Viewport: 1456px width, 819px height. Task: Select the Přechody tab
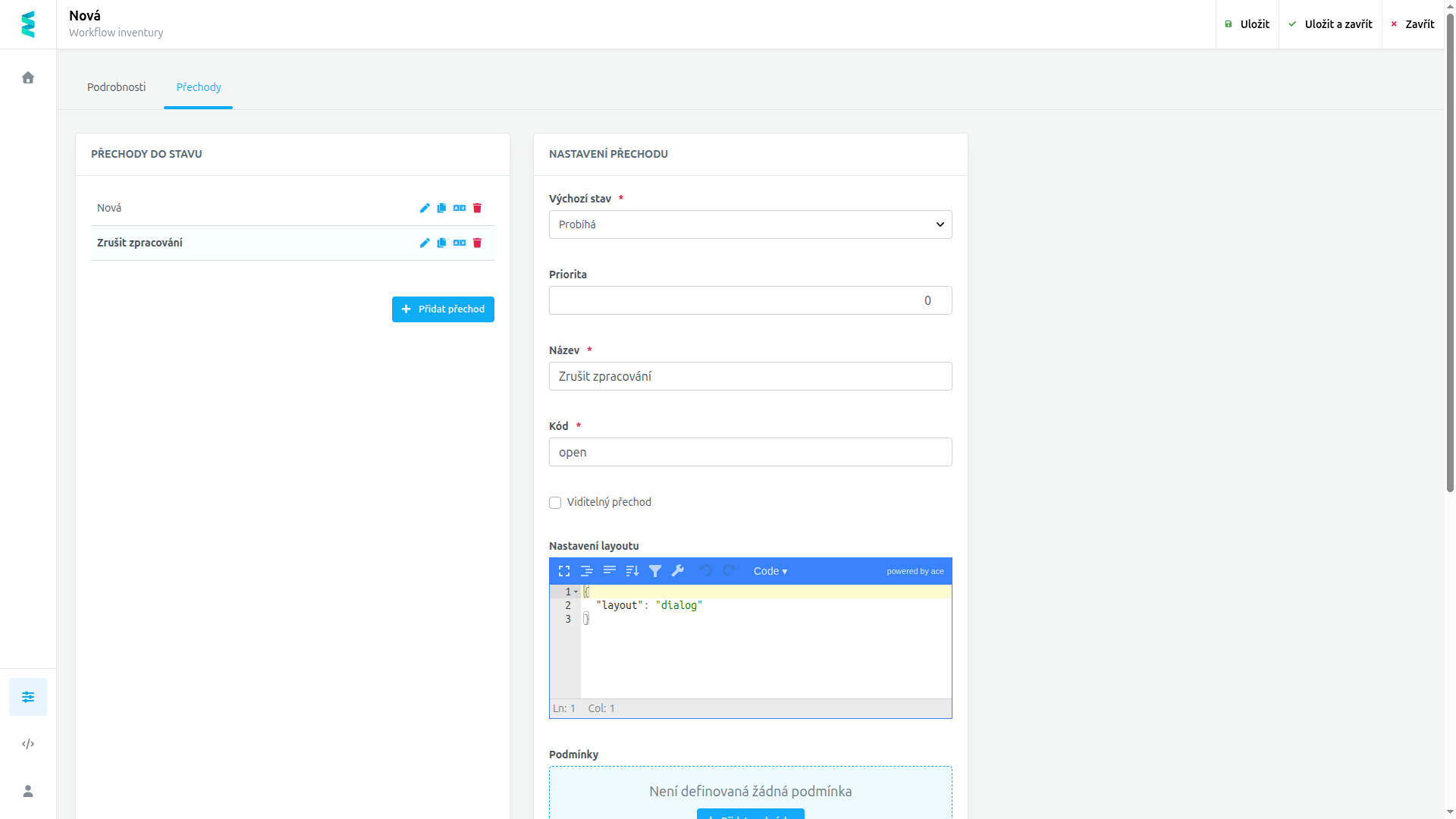point(199,87)
